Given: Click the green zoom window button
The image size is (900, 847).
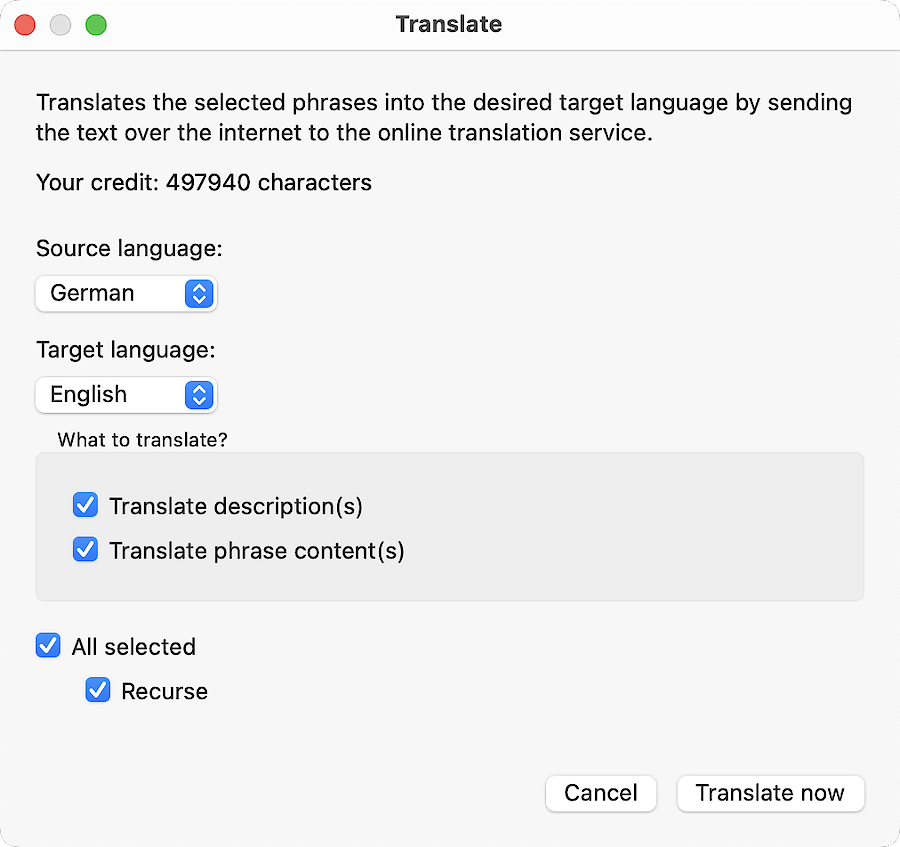Looking at the screenshot, I should (x=96, y=25).
